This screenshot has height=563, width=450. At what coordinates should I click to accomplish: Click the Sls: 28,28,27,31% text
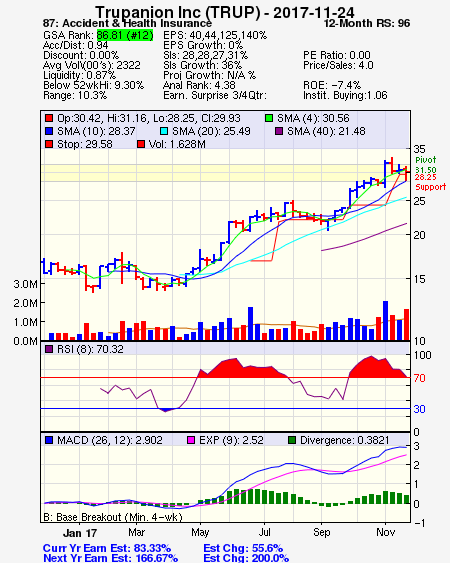pos(205,55)
